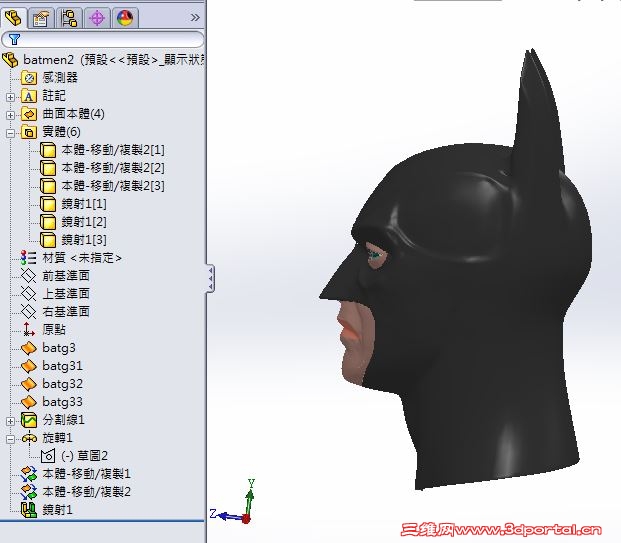The image size is (621, 543).
Task: Select the 原點 origin icon
Action: [x=29, y=330]
